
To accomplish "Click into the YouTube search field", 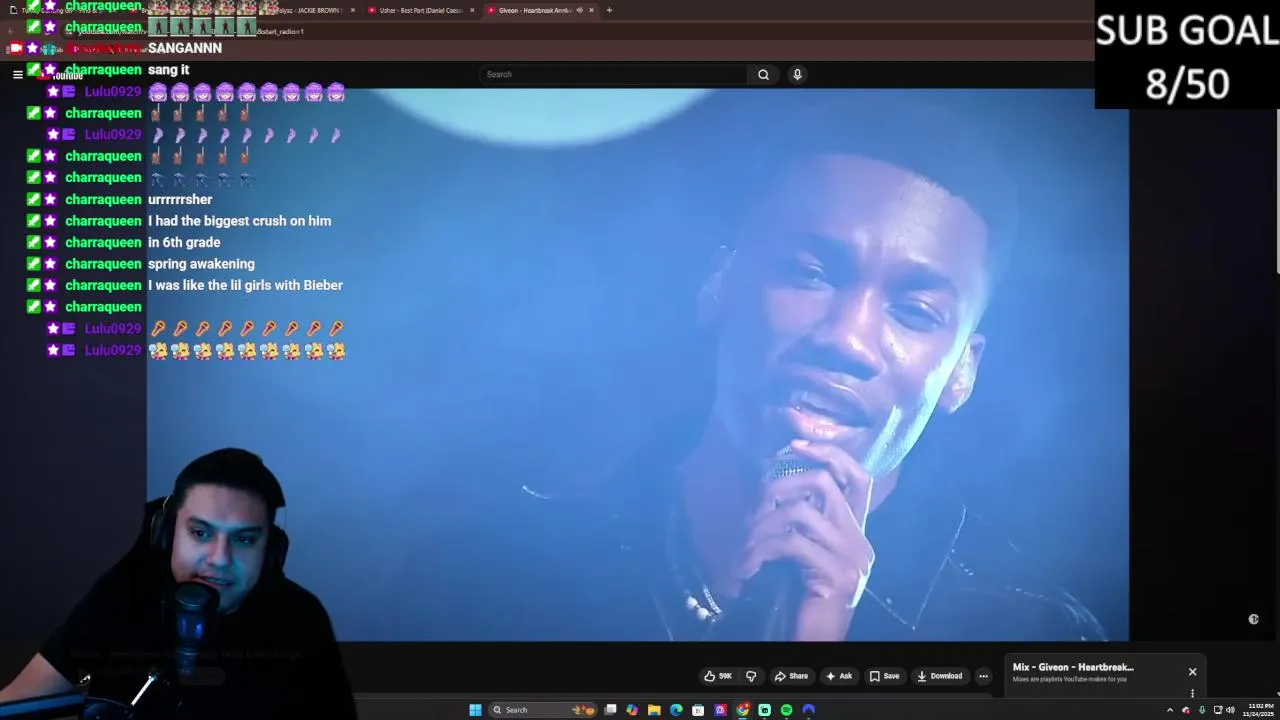I will point(614,74).
